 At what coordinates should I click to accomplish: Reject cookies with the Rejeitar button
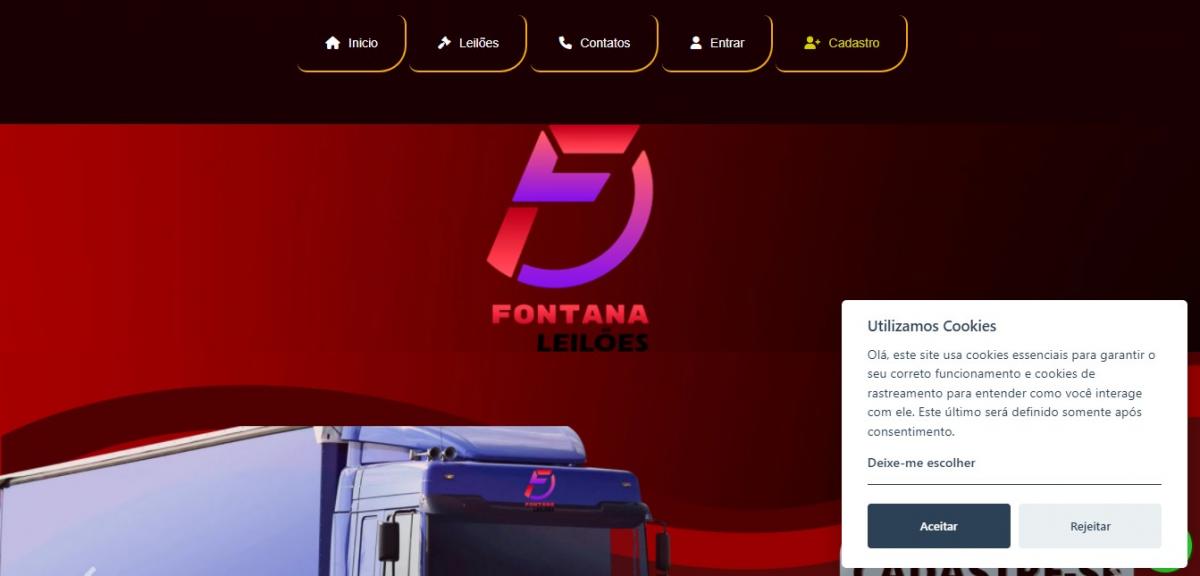(x=1090, y=526)
